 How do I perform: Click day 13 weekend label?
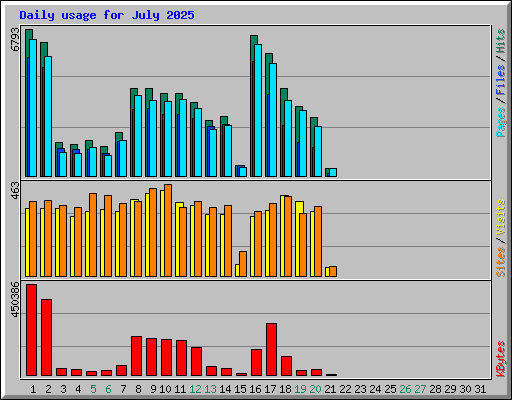(x=210, y=389)
